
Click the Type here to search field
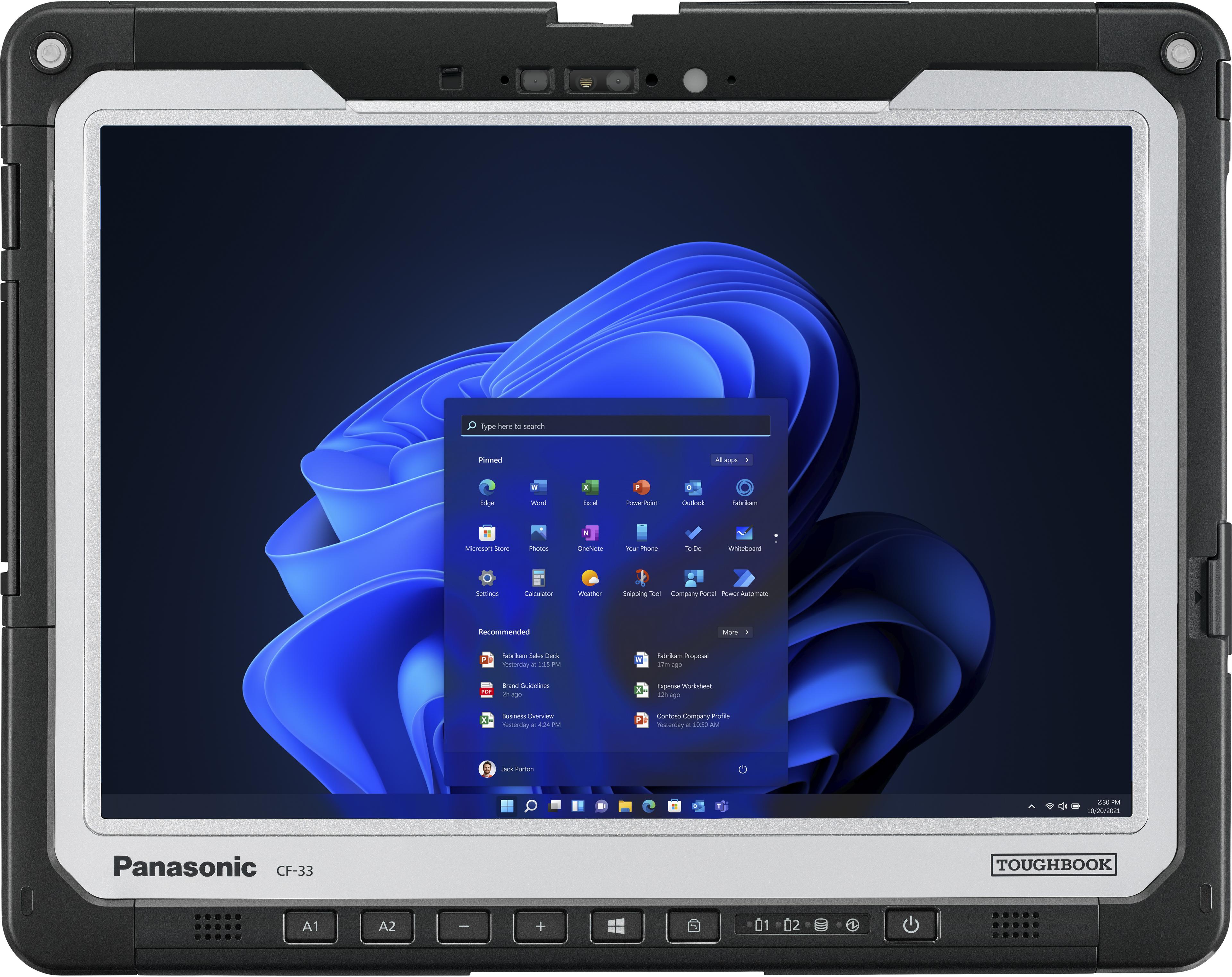[614, 425]
